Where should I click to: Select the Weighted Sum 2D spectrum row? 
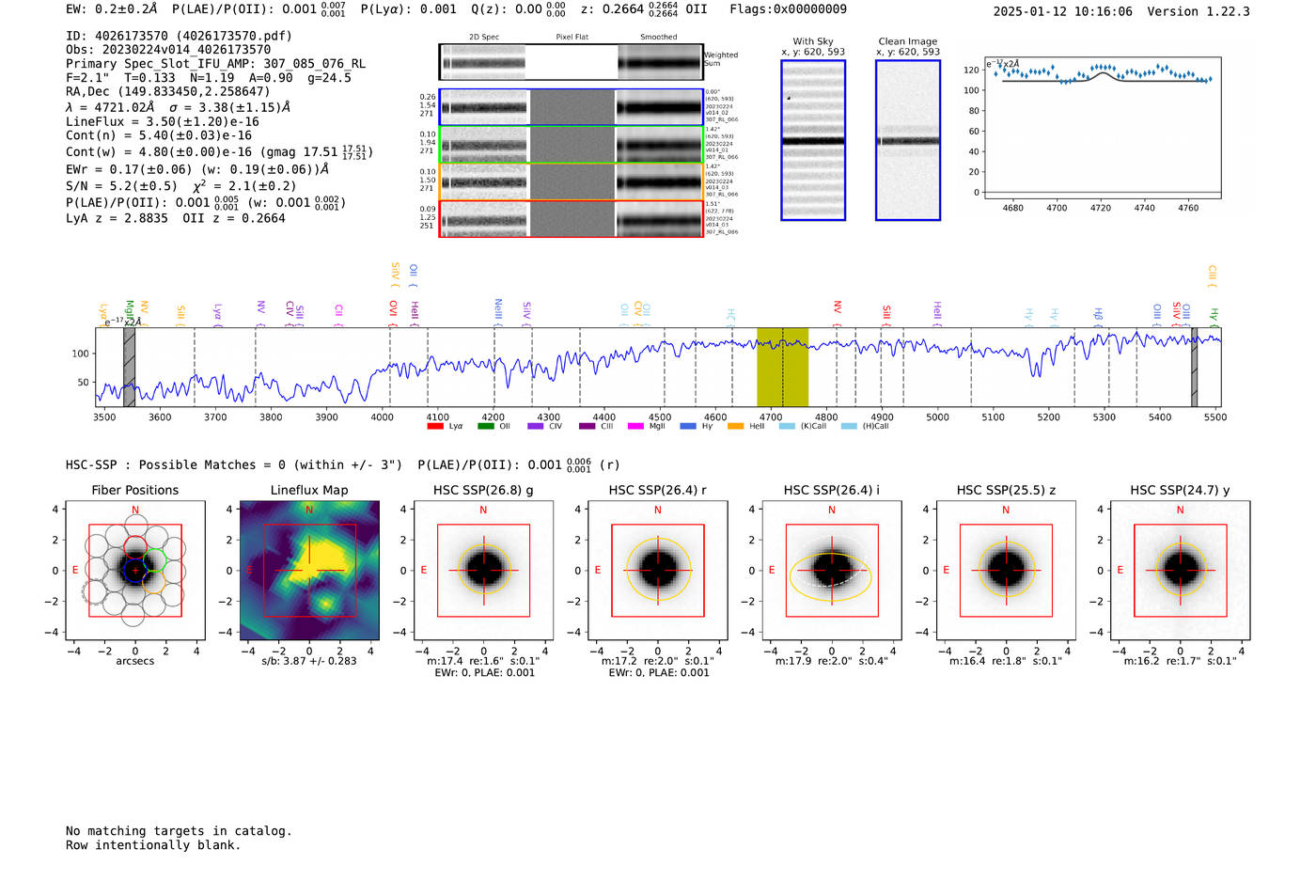[x=571, y=62]
